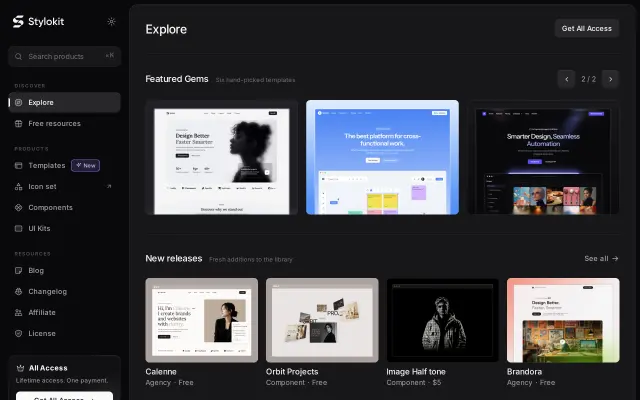Click the Get All Access button in the sidebar card
The height and width of the screenshot is (400, 640).
point(64,396)
